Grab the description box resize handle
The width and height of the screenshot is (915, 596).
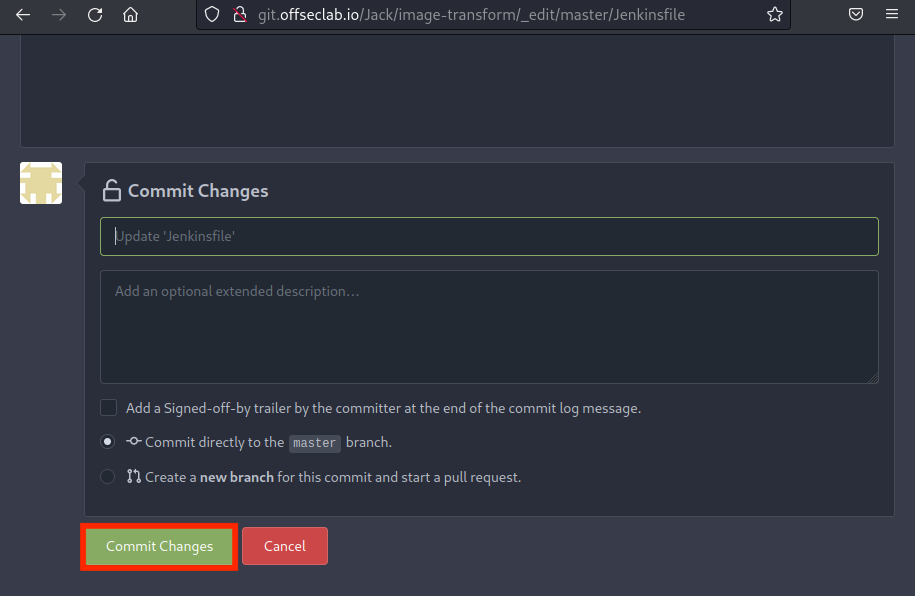coord(873,378)
